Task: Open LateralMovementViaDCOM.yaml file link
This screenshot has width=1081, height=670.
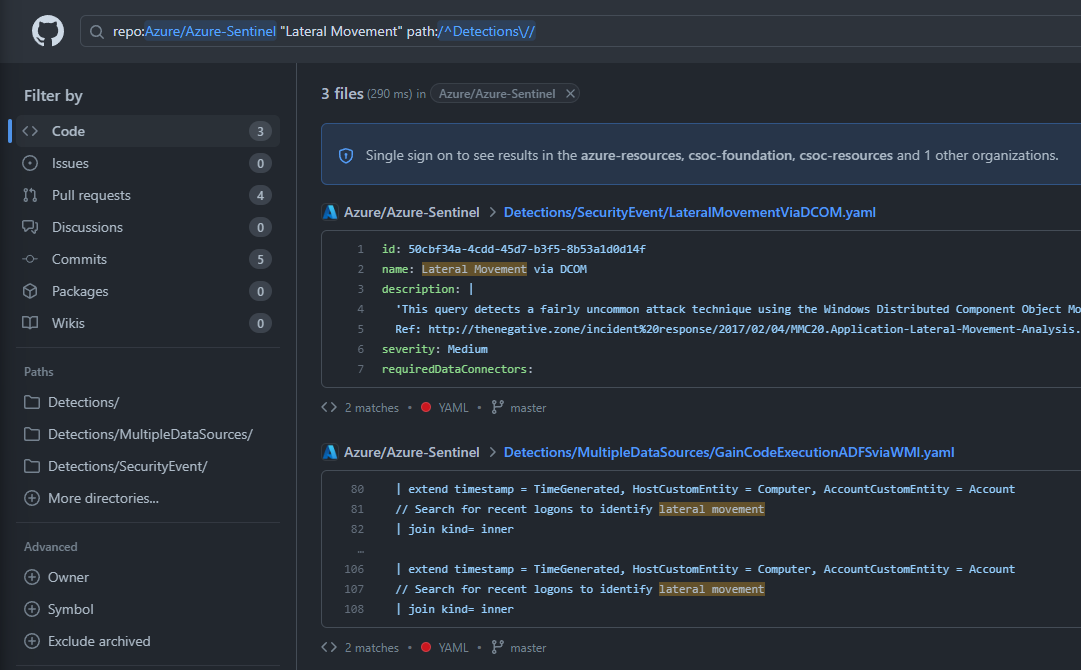Action: point(689,212)
